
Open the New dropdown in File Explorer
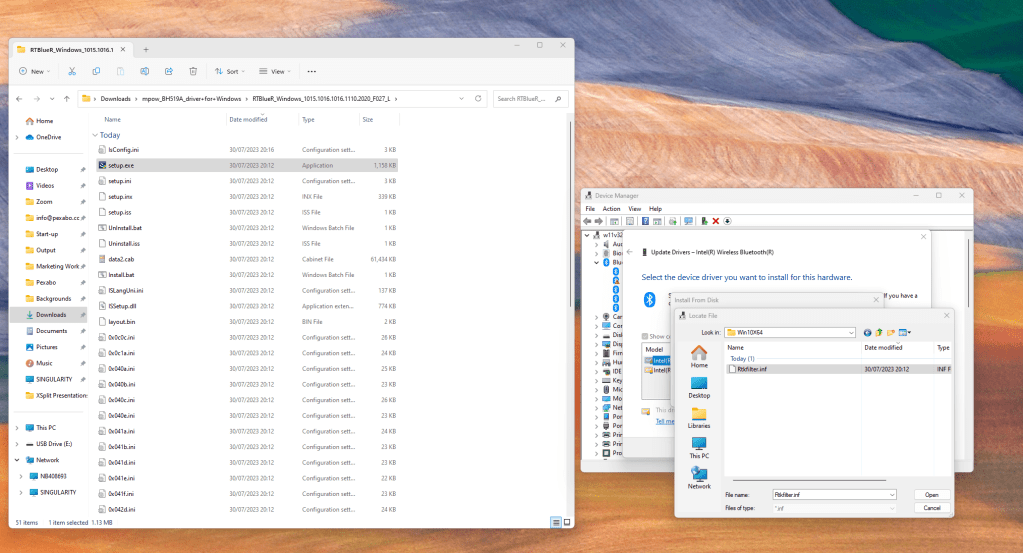coord(34,71)
